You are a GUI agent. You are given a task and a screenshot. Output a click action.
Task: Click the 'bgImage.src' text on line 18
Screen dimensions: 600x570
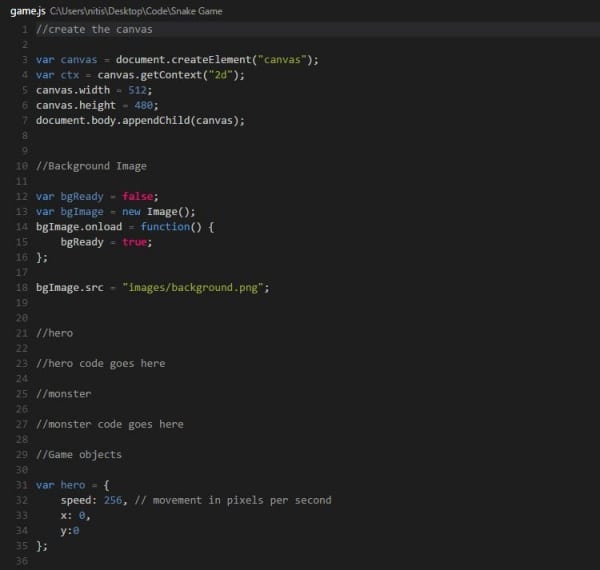pos(70,288)
